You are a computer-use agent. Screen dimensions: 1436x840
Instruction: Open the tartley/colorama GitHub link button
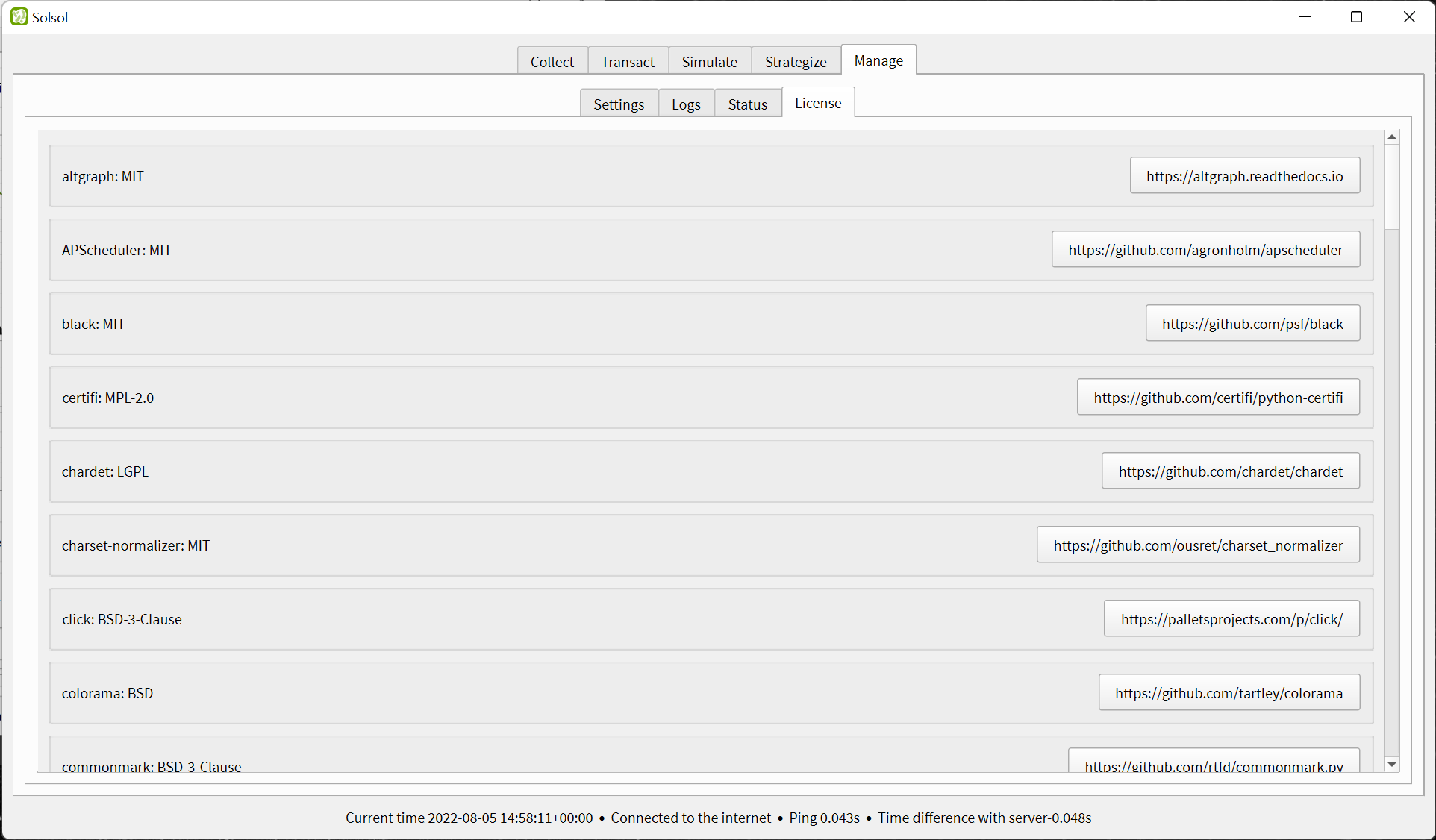1229,693
